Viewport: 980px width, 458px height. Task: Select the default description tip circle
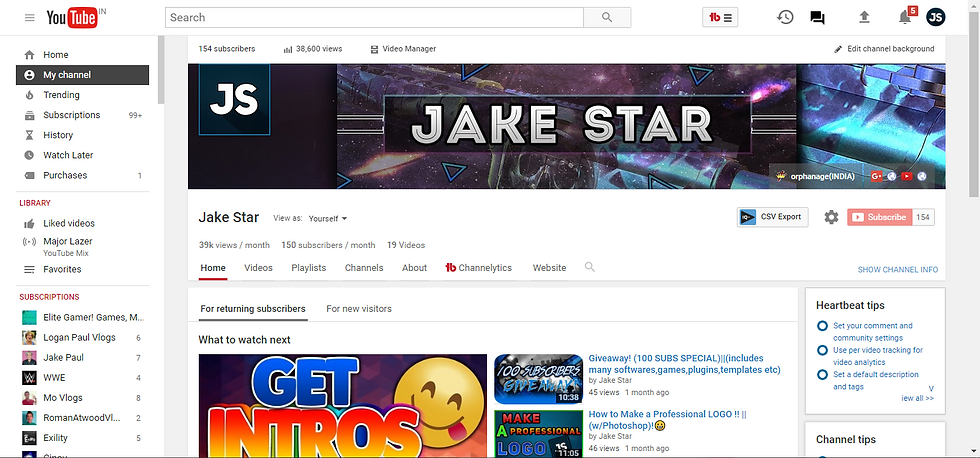(822, 374)
